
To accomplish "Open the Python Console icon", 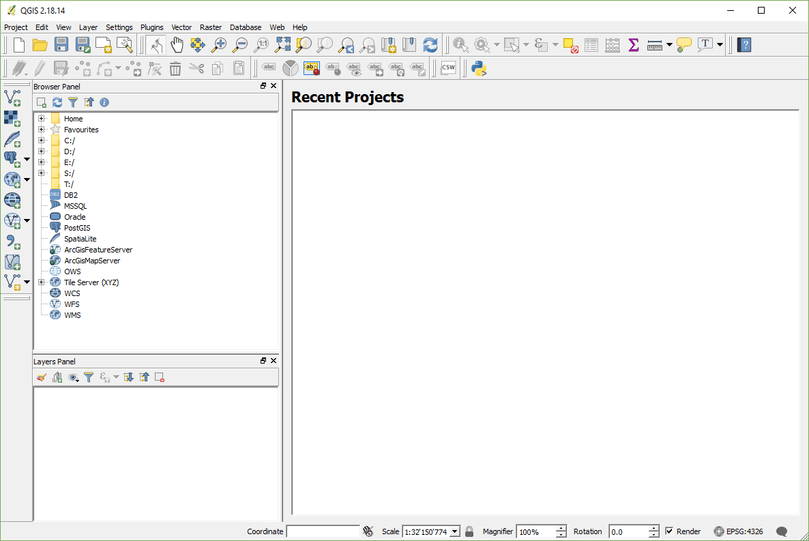I will pyautogui.click(x=479, y=68).
